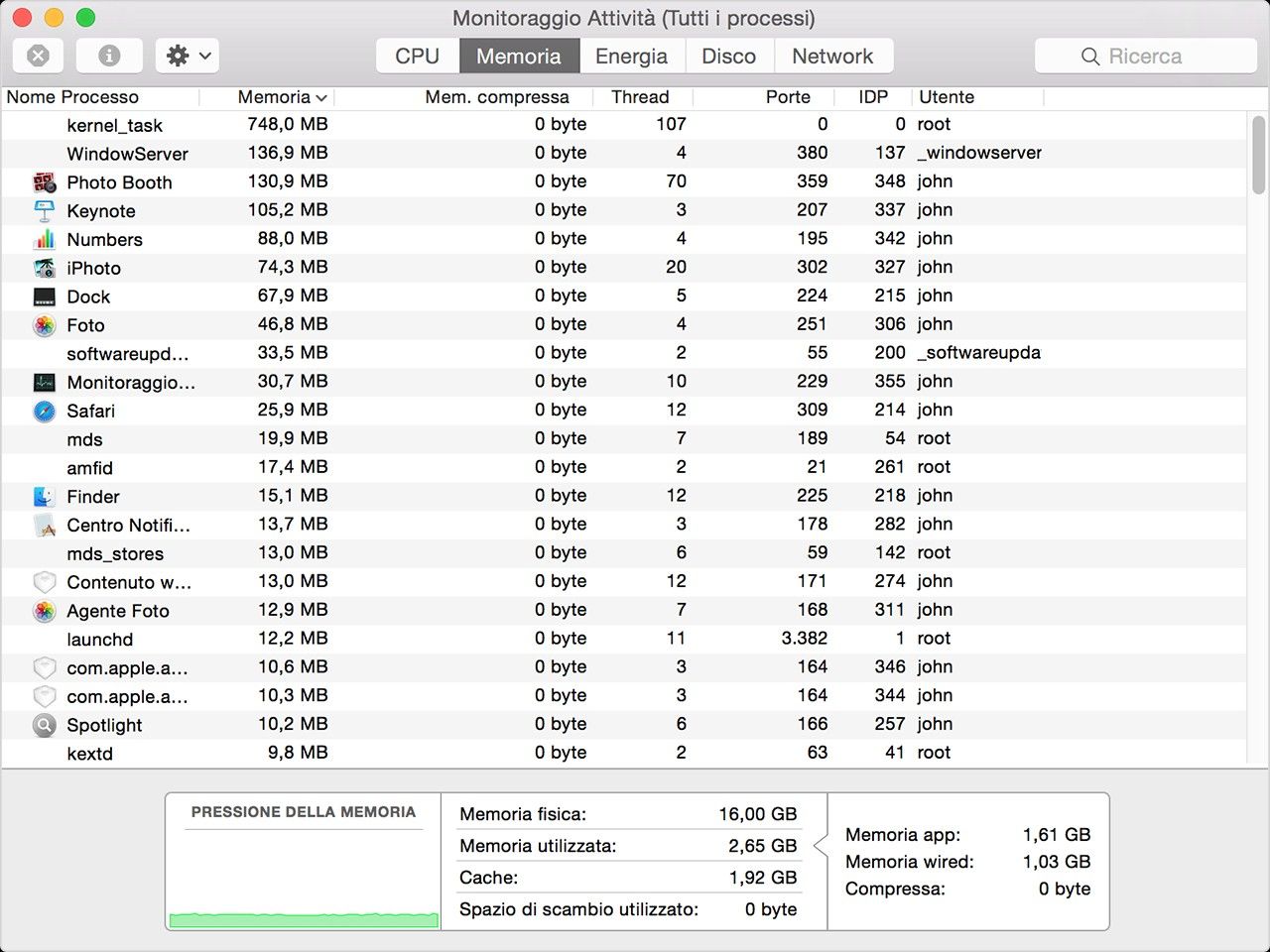Sort by Porte column header
Viewport: 1270px width, 952px height.
[x=764, y=97]
